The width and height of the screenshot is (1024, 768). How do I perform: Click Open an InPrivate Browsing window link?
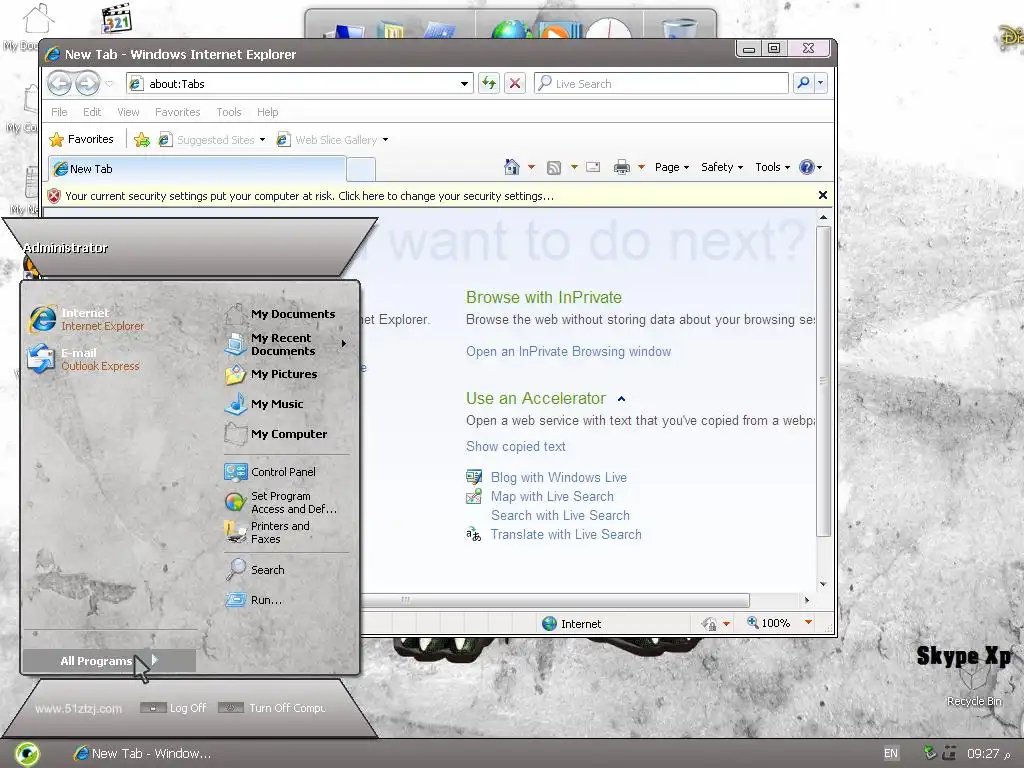pos(568,351)
